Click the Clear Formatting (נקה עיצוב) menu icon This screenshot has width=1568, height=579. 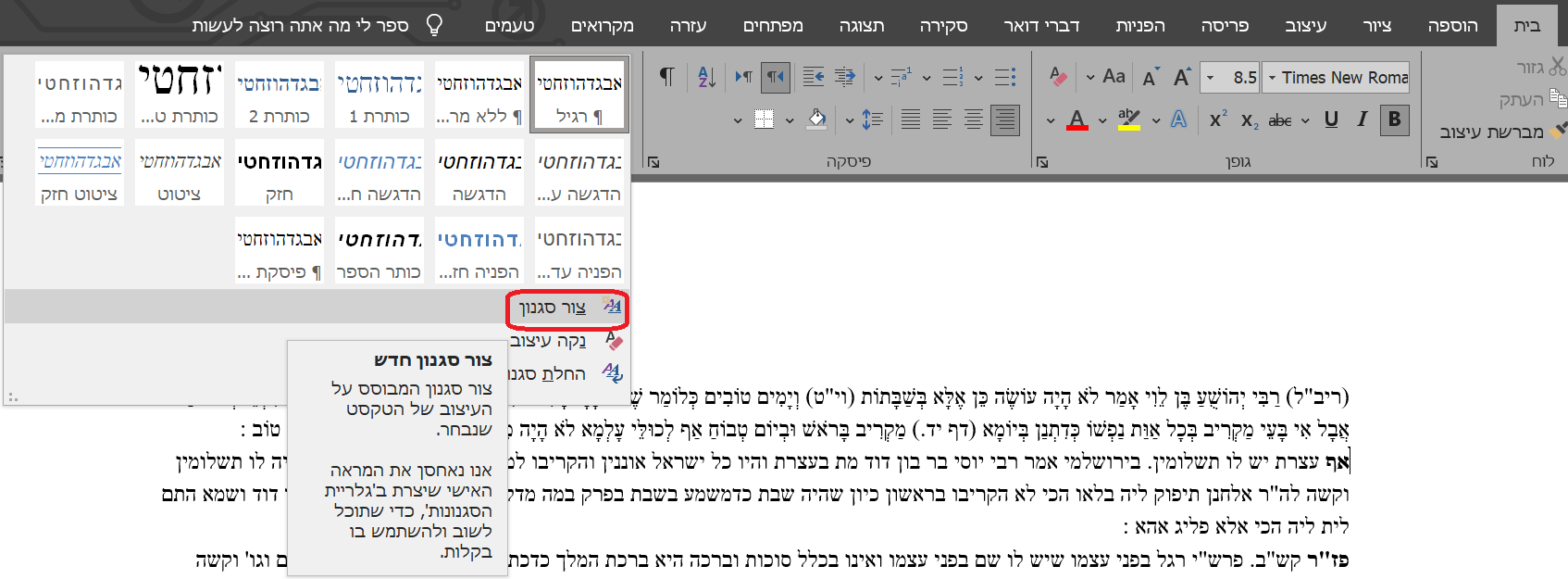[x=614, y=341]
